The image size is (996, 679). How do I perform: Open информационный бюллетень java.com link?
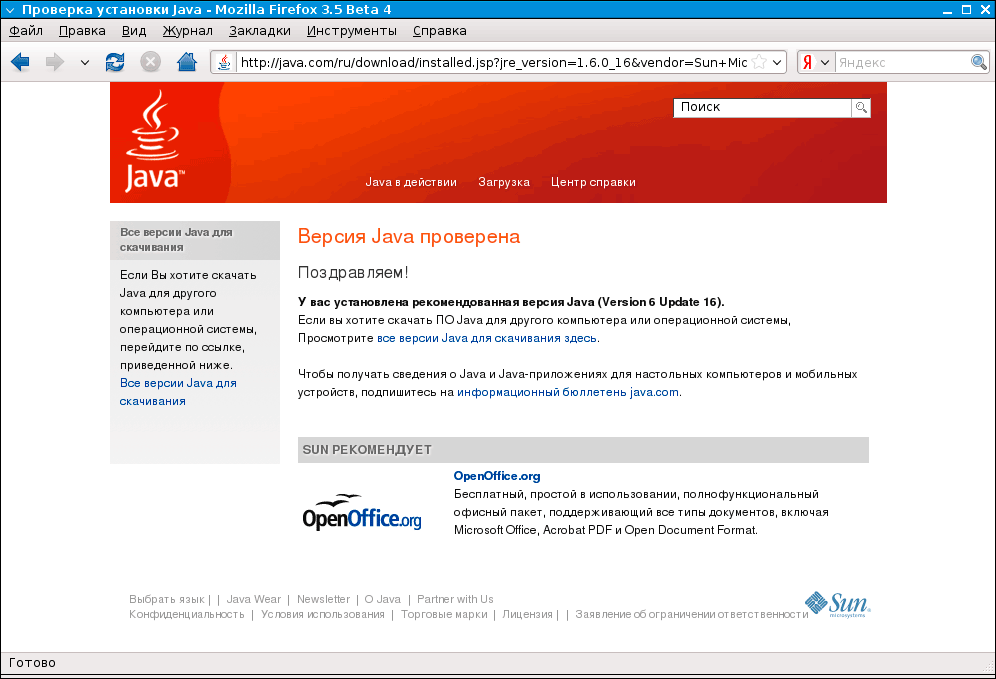point(568,392)
